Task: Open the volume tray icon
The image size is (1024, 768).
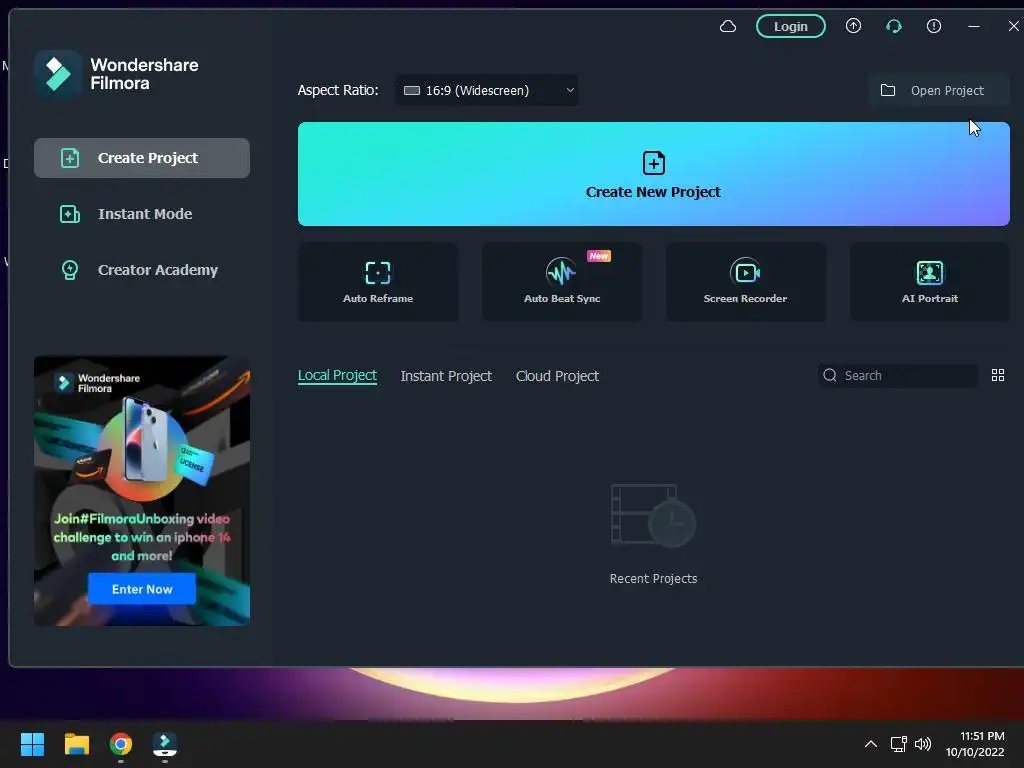Action: click(923, 744)
